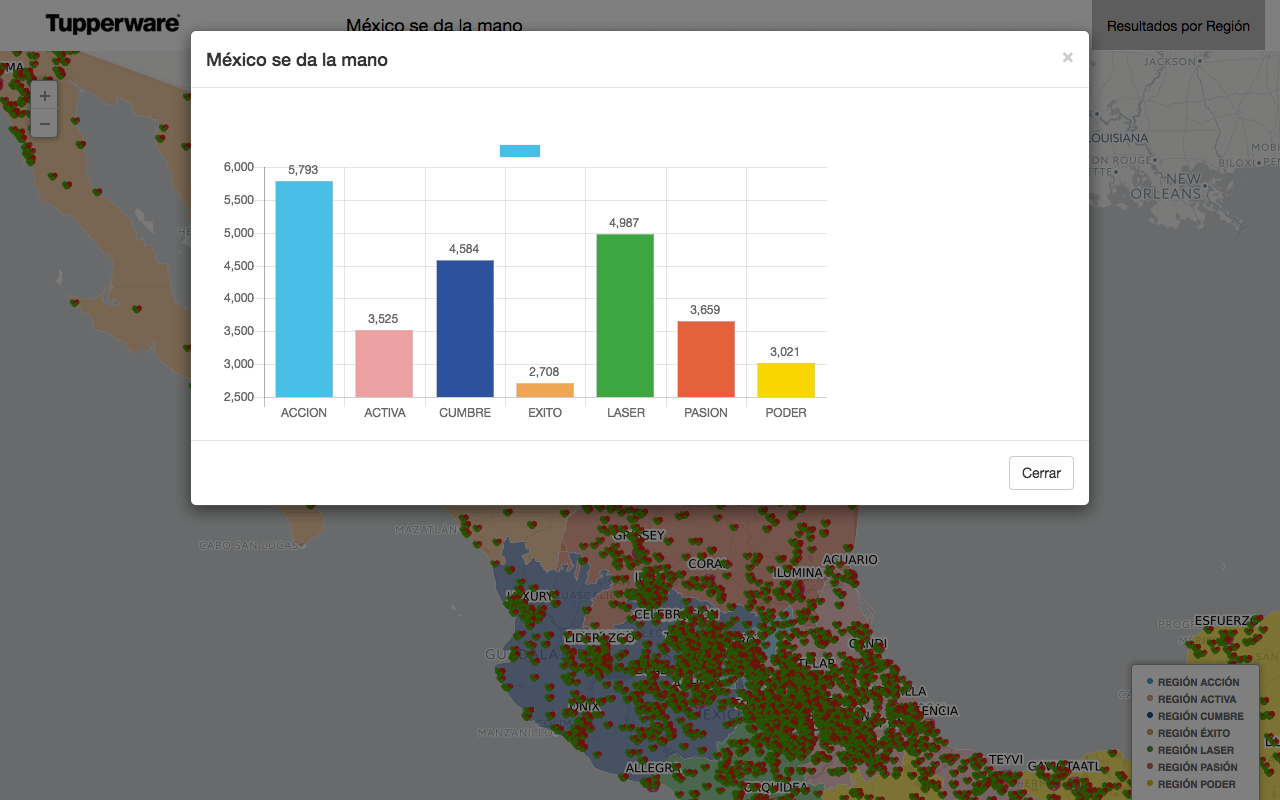This screenshot has height=800, width=1280.
Task: Click the Cerrar button
Action: [1041, 473]
